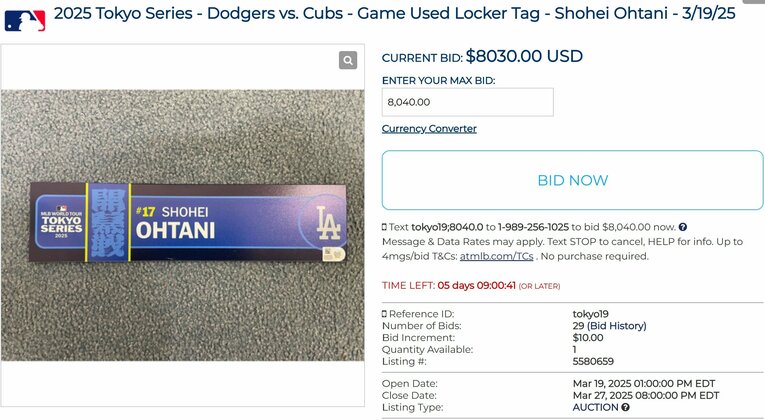Click the max bid input field
765x420 pixels.
click(467, 102)
